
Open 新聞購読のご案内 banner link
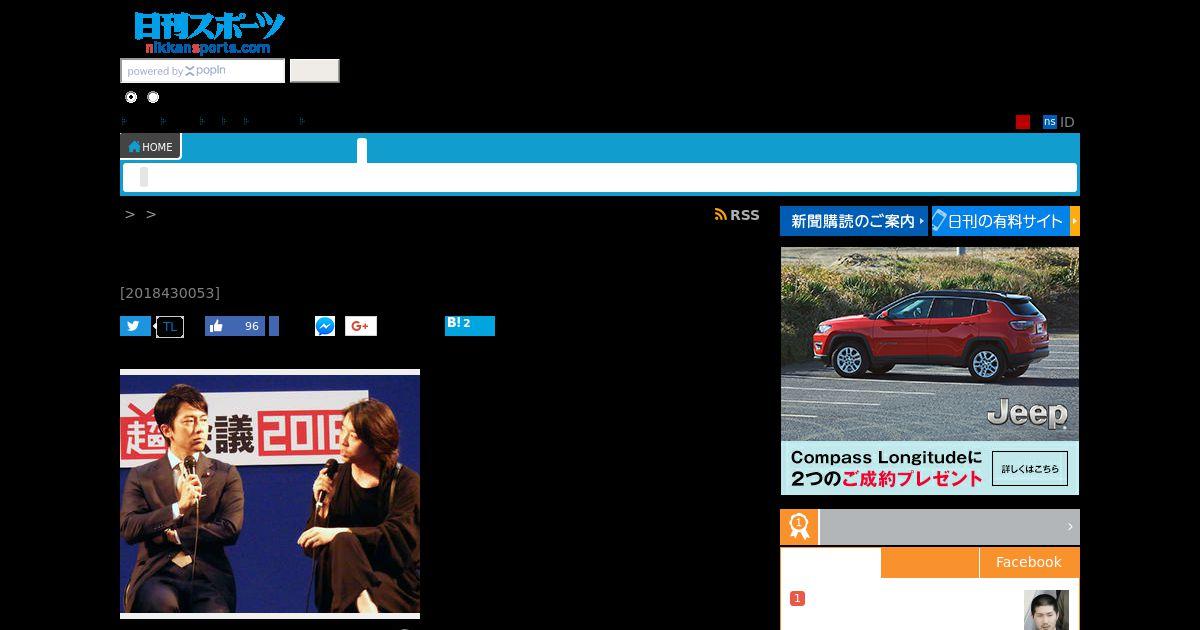click(854, 221)
